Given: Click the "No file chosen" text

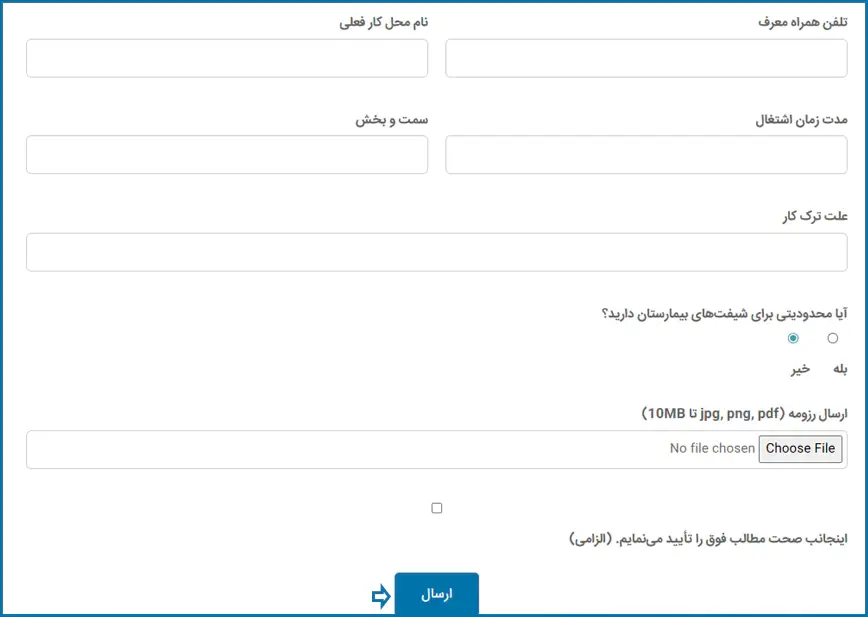Looking at the screenshot, I should pyautogui.click(x=712, y=449).
